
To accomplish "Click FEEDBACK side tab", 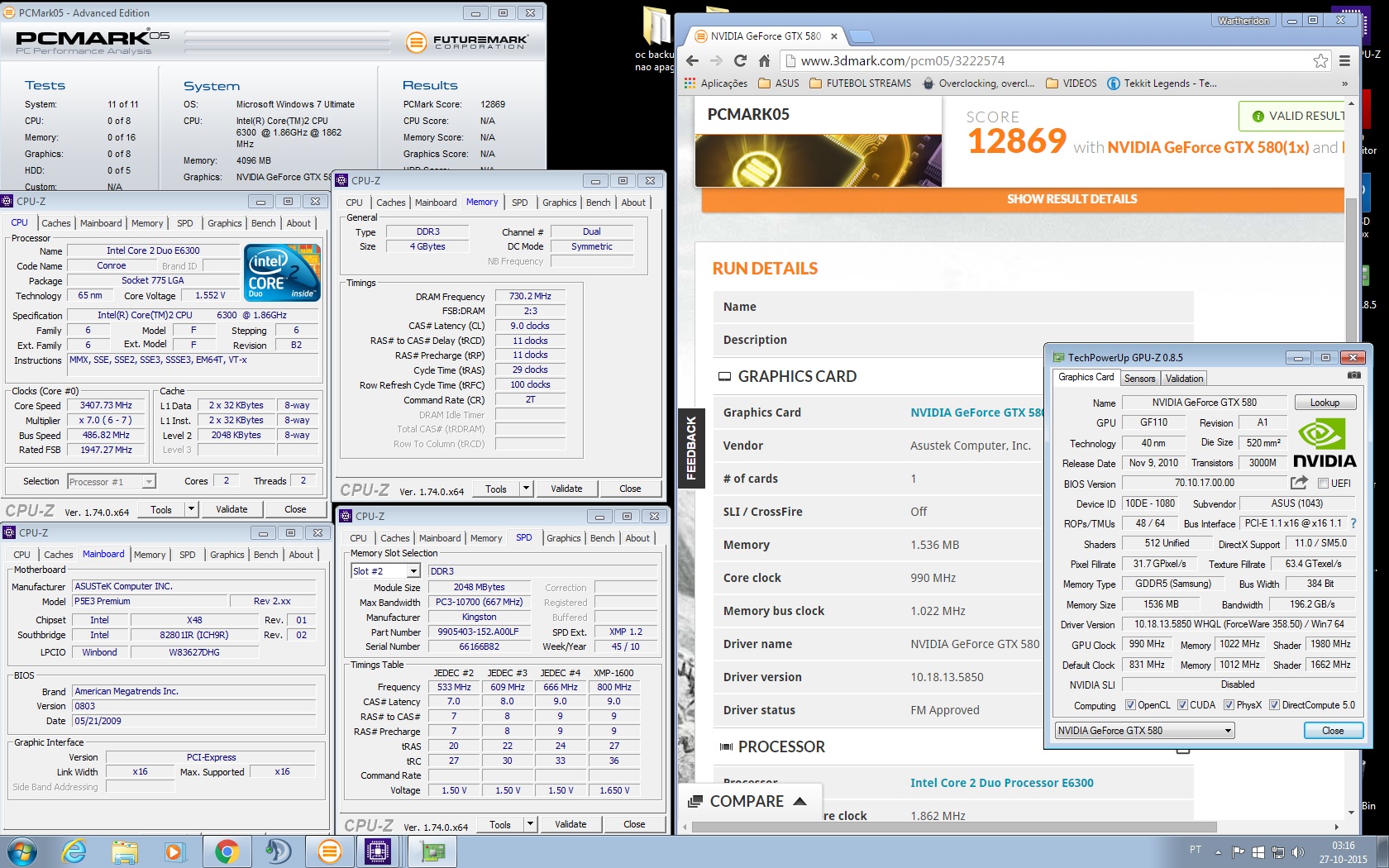I will pos(691,447).
